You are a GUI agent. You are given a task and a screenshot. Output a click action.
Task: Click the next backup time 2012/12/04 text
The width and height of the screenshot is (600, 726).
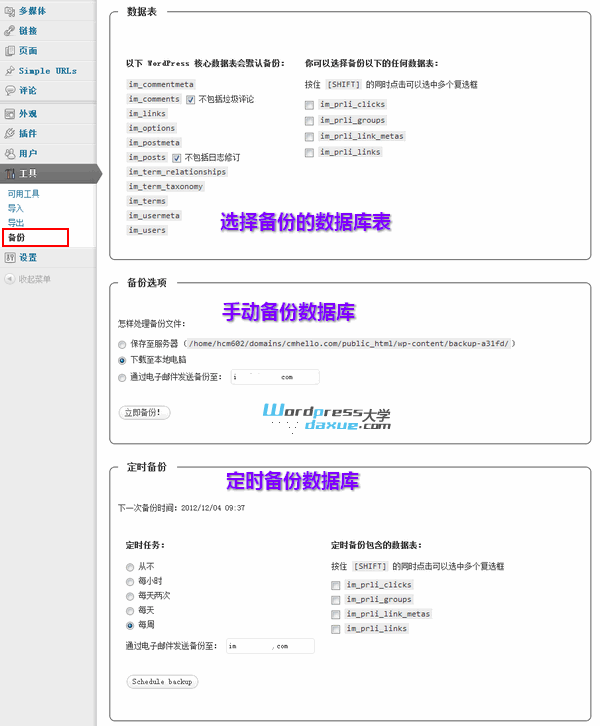pos(213,508)
